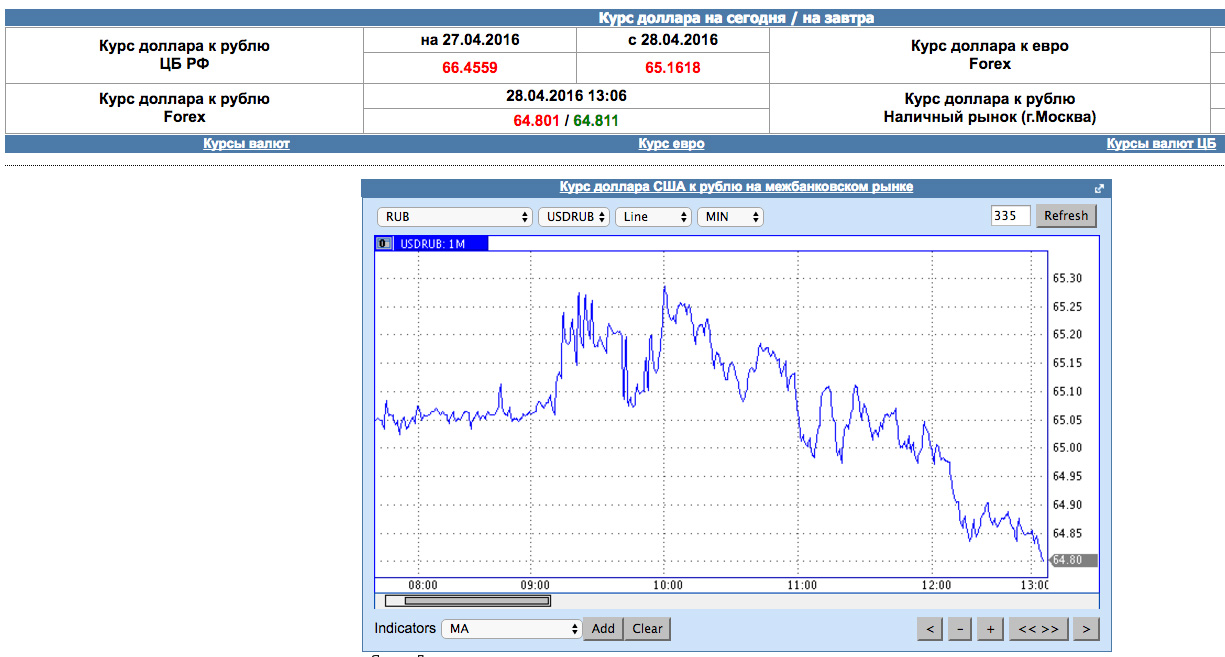Open the Курс евро link
1225x657 pixels.
(671, 144)
